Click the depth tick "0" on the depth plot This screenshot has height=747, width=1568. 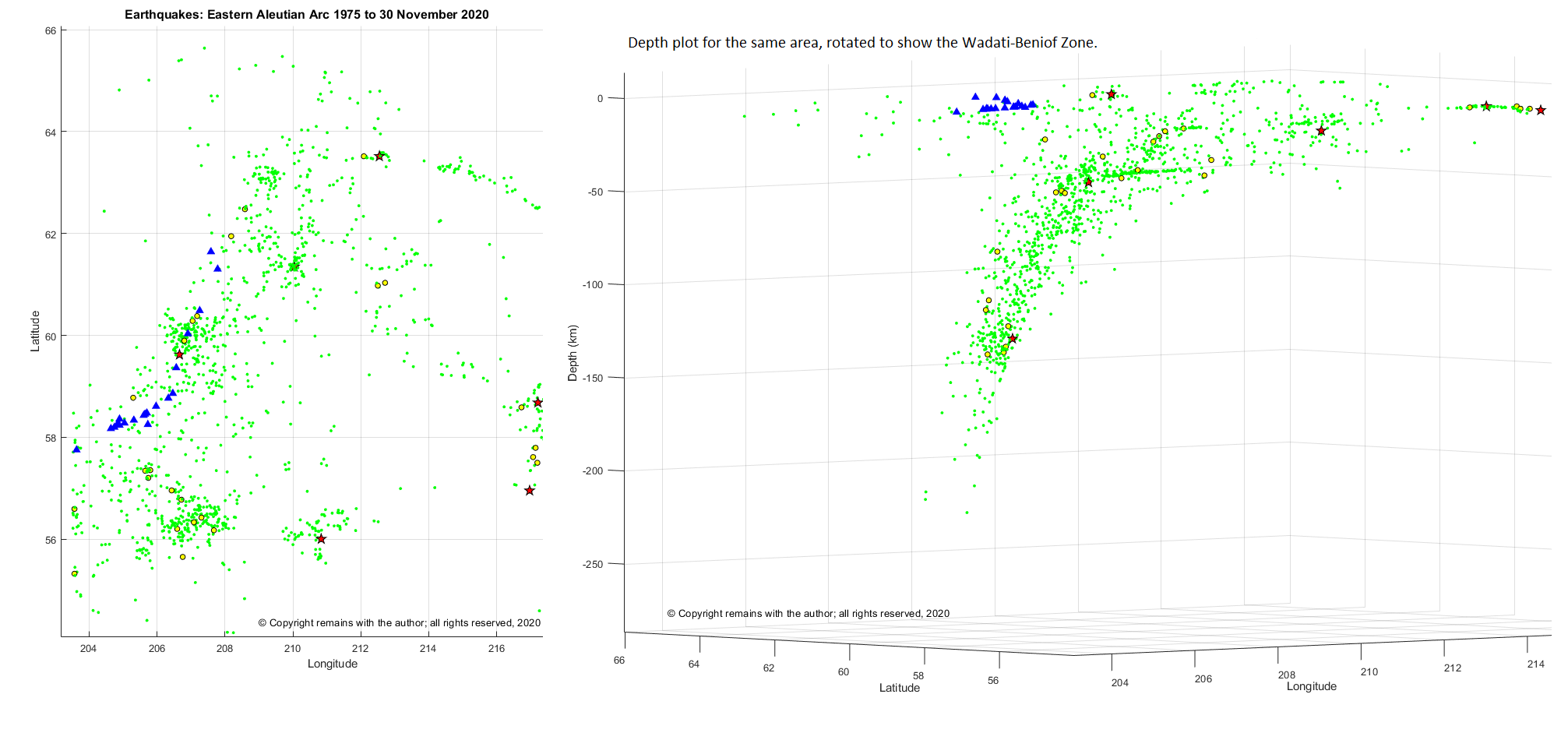(600, 98)
